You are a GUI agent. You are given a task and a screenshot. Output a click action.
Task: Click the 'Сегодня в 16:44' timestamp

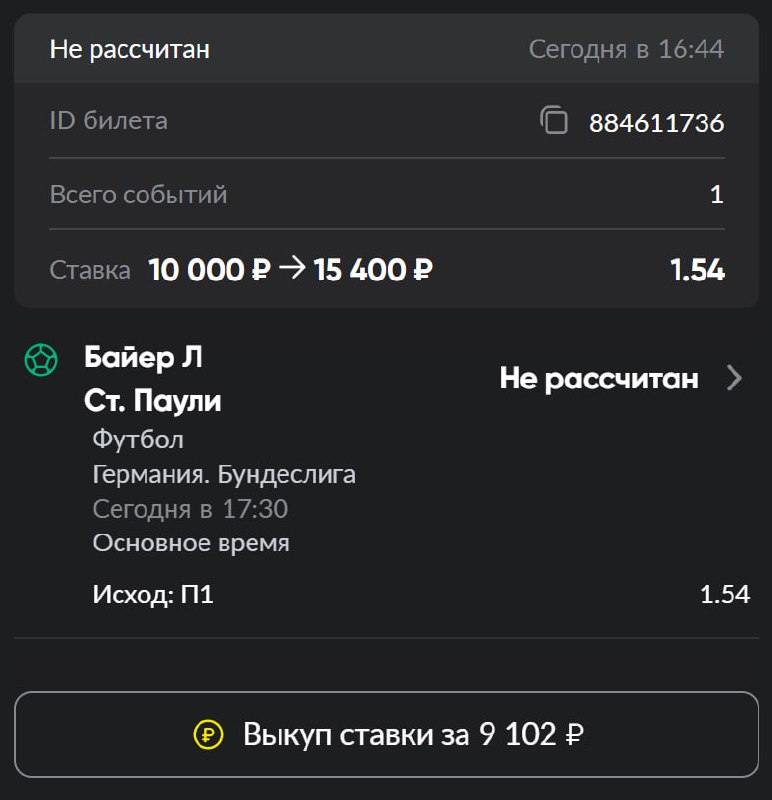[626, 49]
